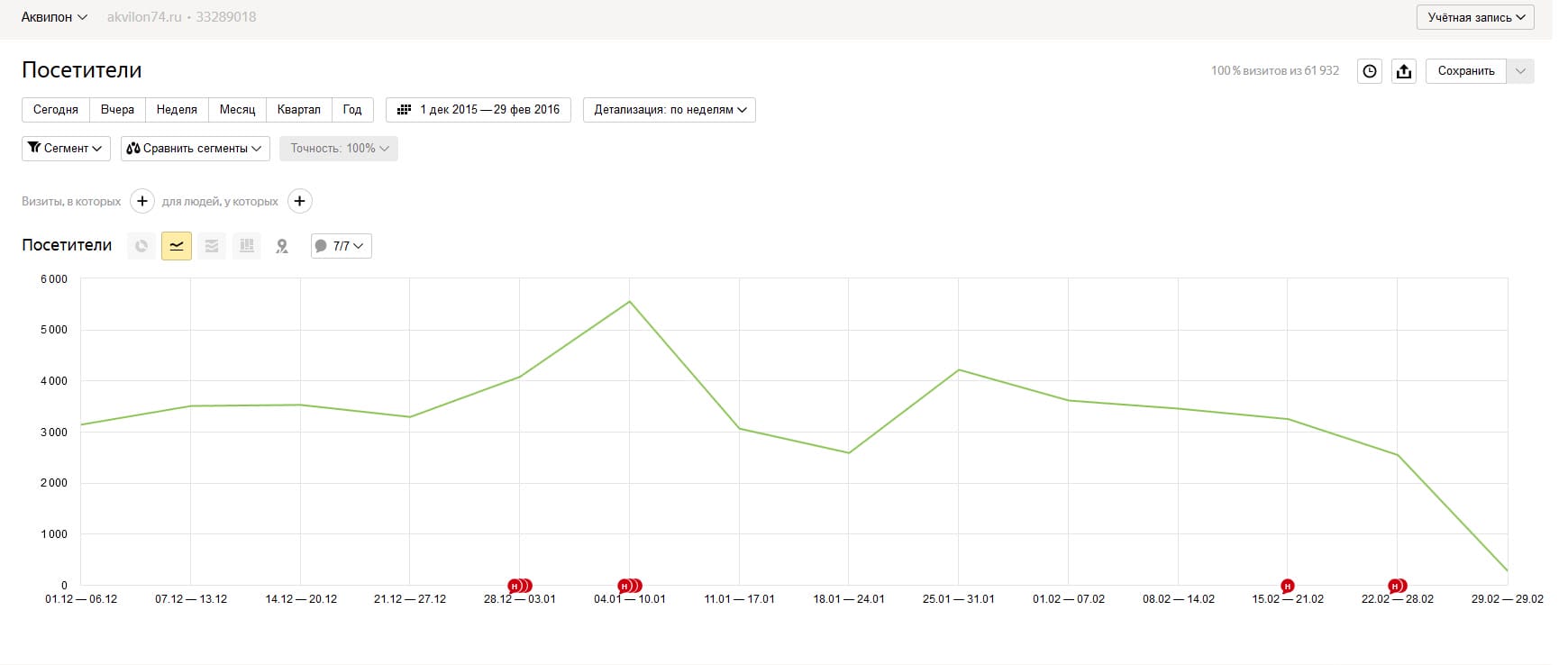
Task: Click holiday marker at 04.01 — 10.01
Action: (629, 586)
